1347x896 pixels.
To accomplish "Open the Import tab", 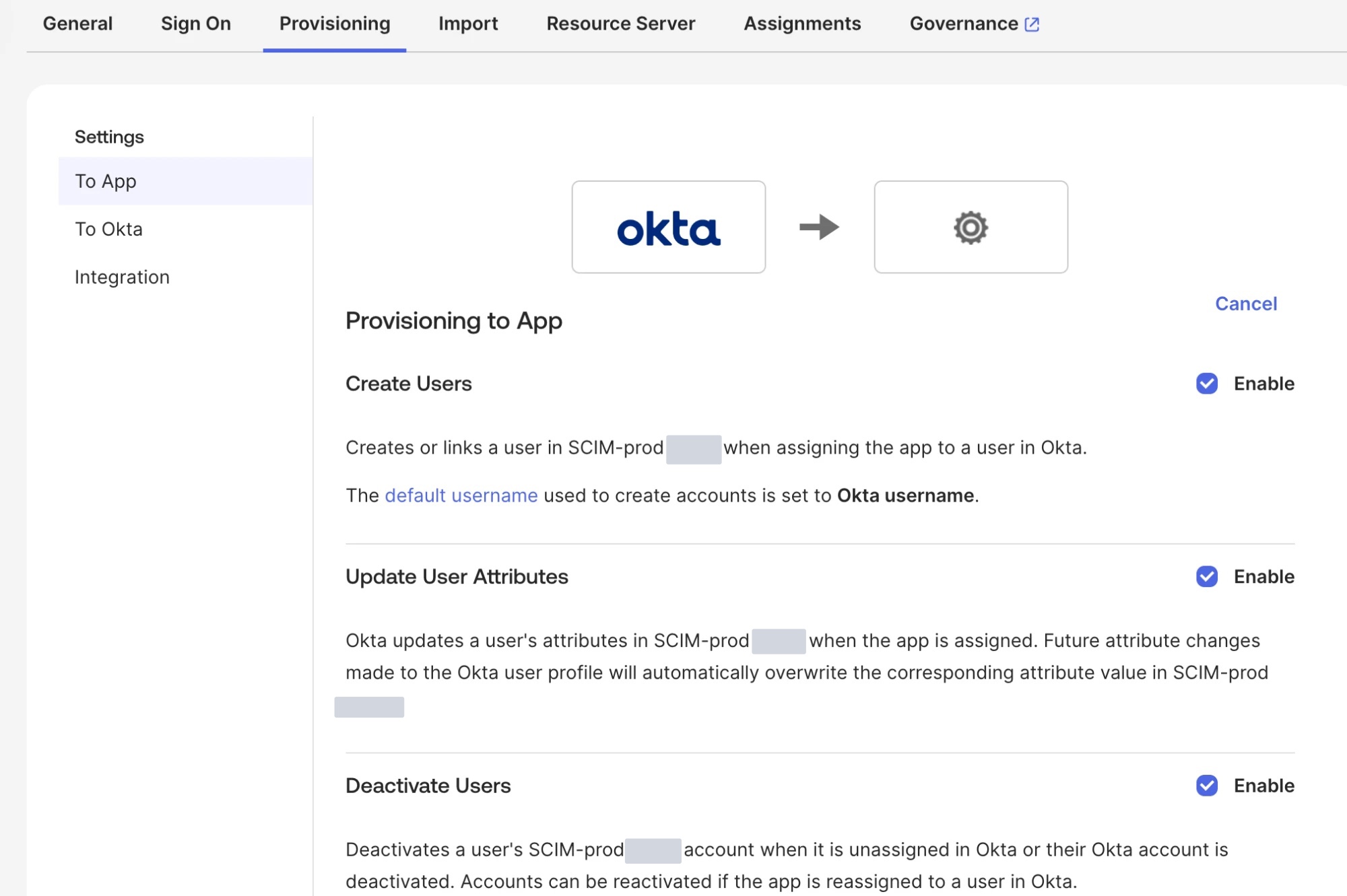I will (468, 24).
